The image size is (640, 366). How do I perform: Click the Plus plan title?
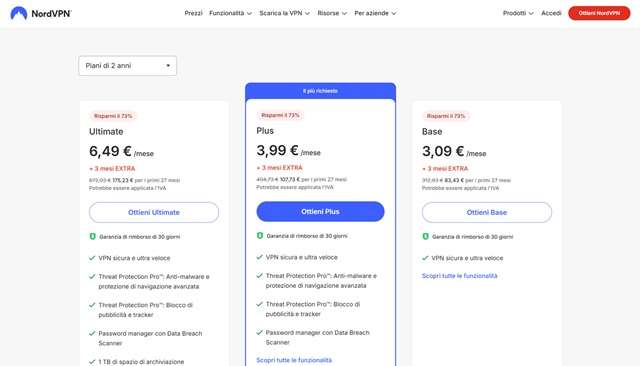265,131
